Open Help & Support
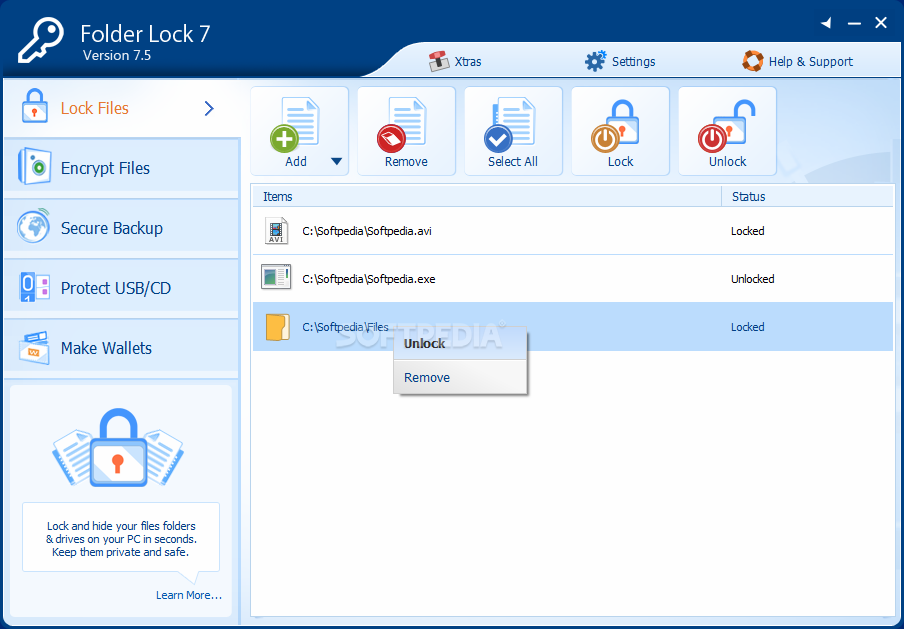This screenshot has height=629, width=904. tap(797, 61)
